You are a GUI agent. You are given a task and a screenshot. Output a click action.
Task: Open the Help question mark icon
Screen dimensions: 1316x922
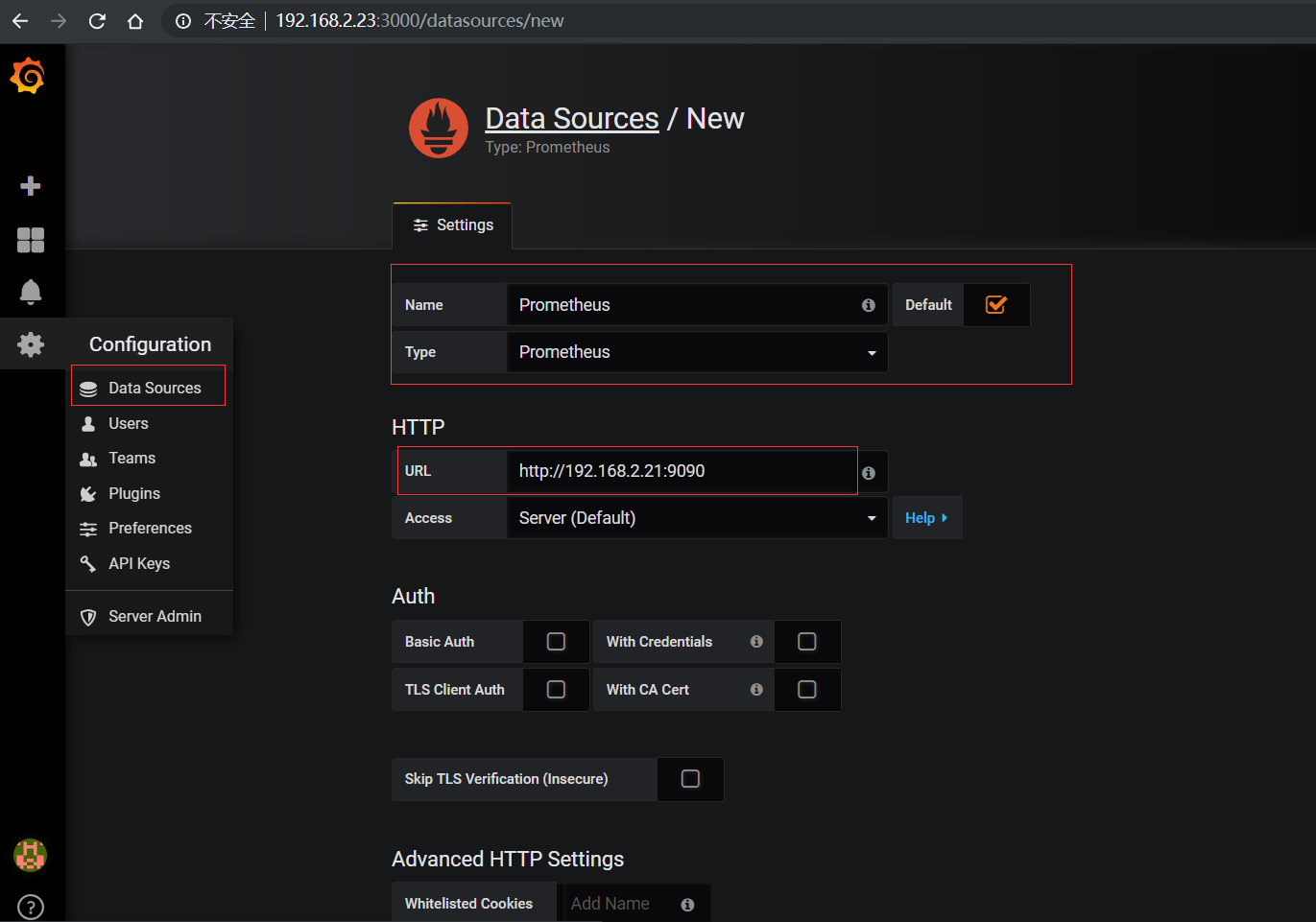(31, 907)
